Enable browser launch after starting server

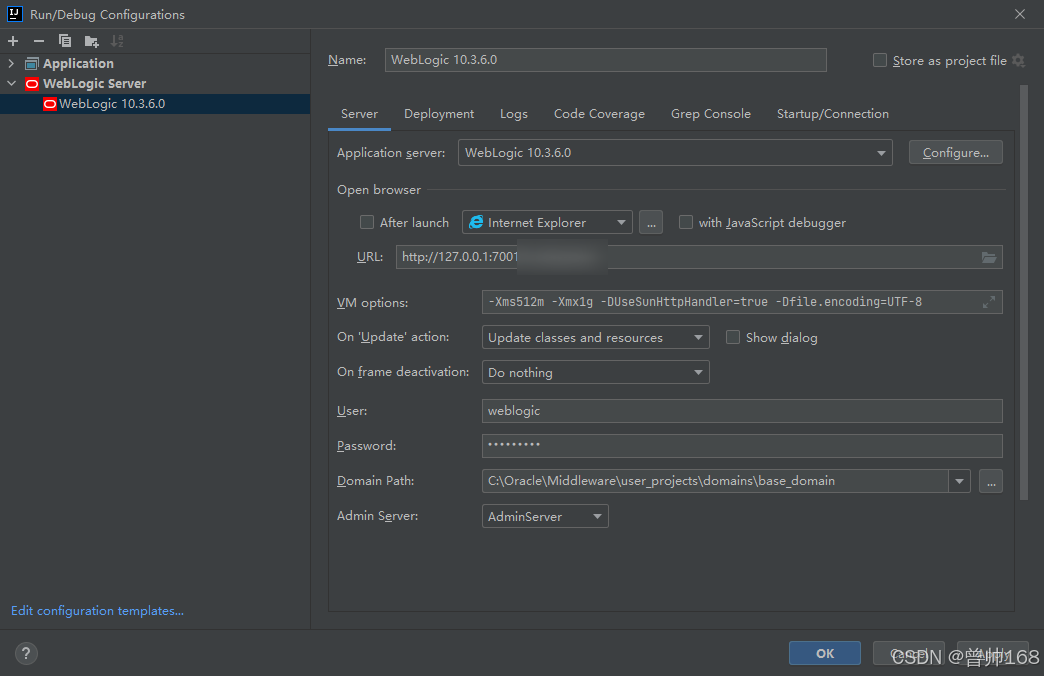(367, 222)
